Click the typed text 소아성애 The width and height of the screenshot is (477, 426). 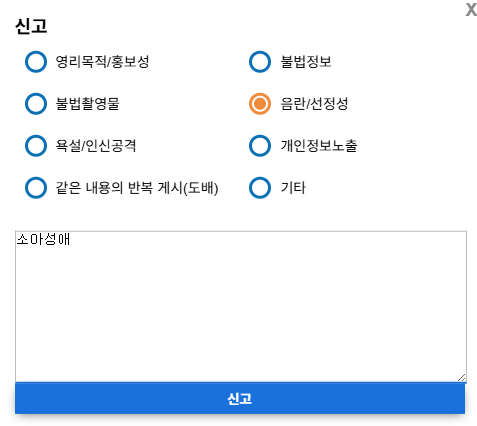click(x=43, y=239)
